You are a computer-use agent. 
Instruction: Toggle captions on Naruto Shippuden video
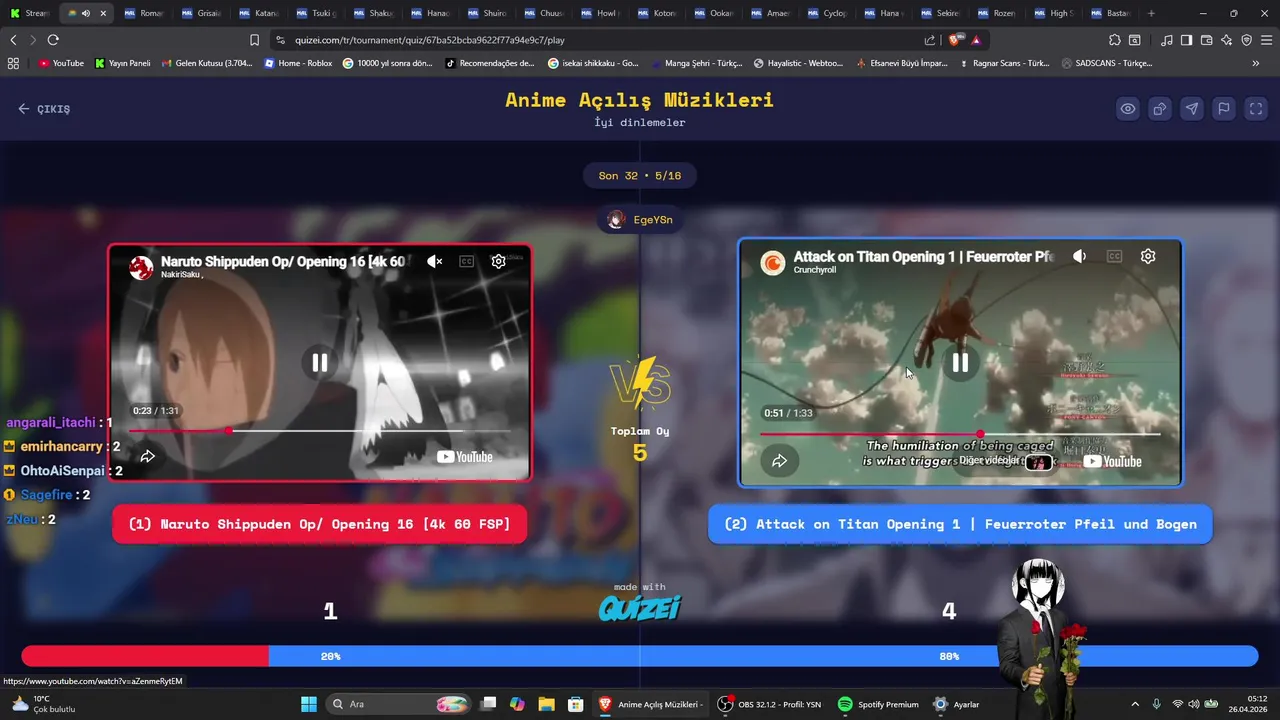click(x=466, y=261)
